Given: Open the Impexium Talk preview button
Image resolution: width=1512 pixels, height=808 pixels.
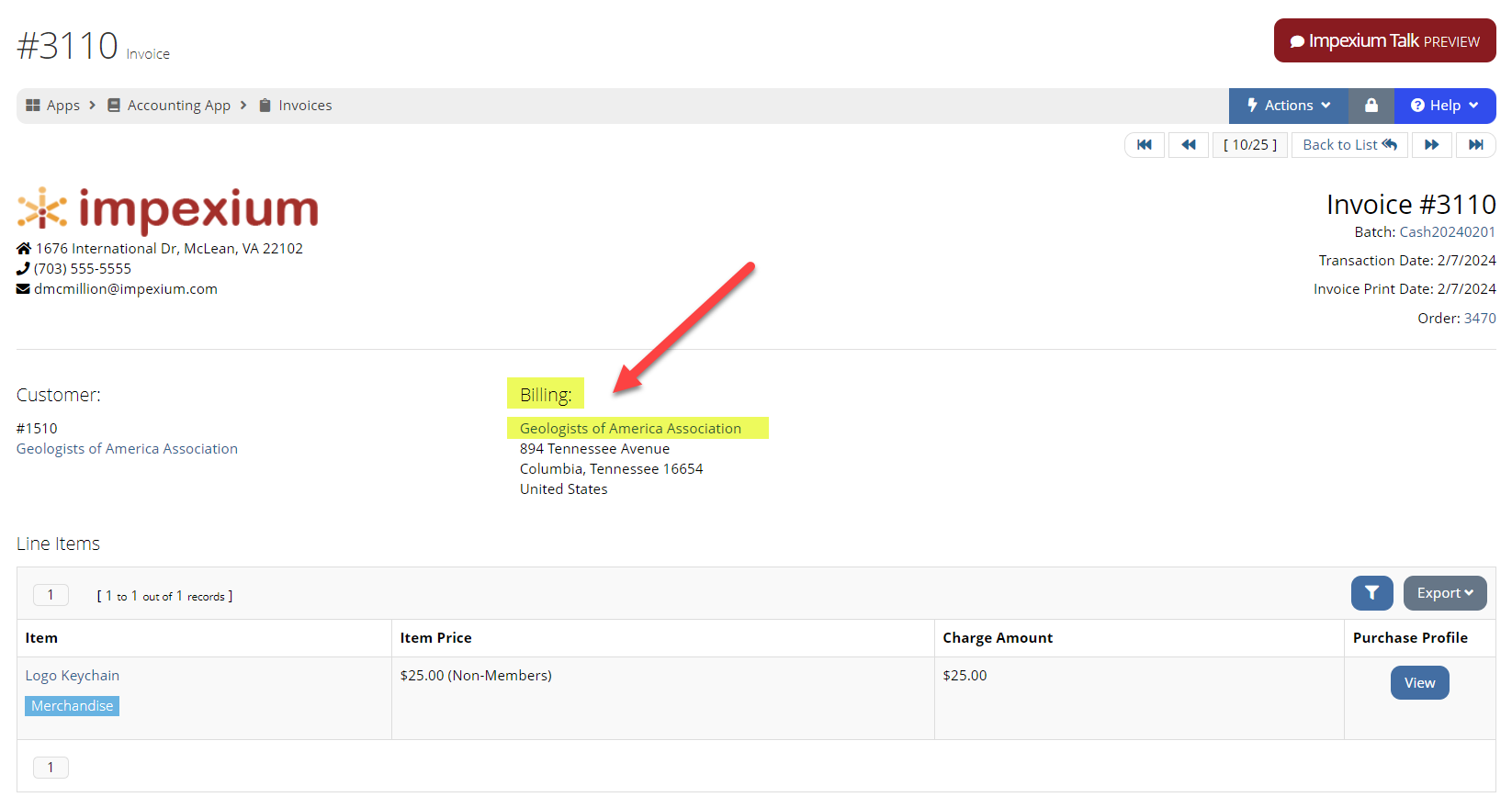Looking at the screenshot, I should pyautogui.click(x=1384, y=40).
